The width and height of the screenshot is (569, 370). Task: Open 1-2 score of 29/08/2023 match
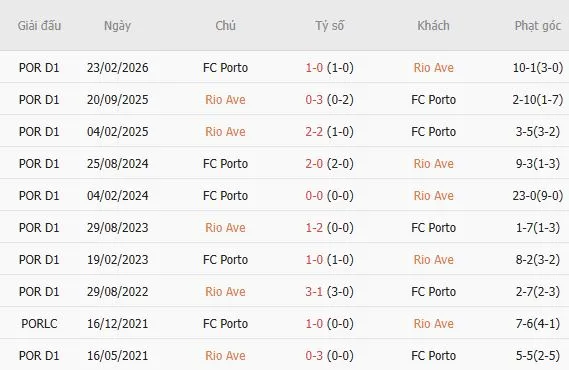pos(314,228)
